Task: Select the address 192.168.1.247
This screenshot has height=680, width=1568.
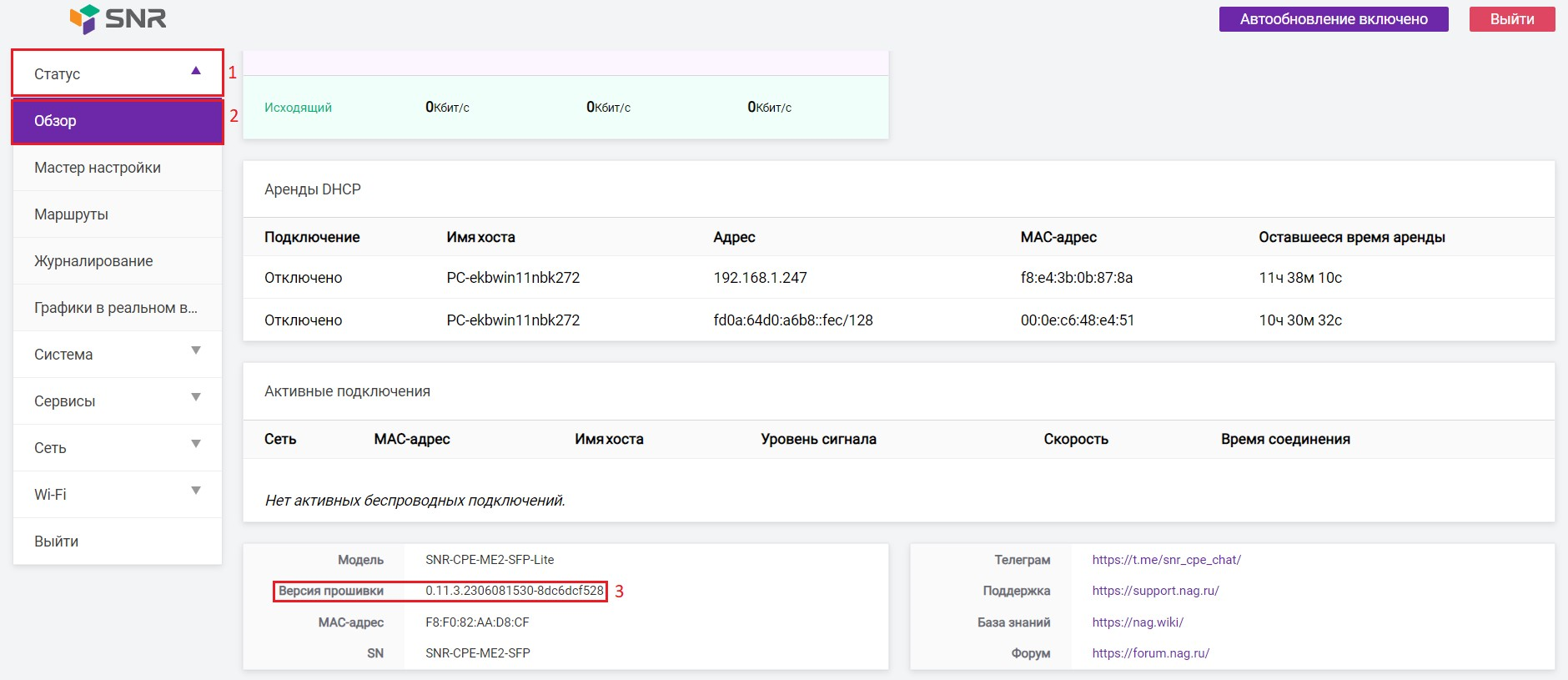Action: click(x=760, y=278)
